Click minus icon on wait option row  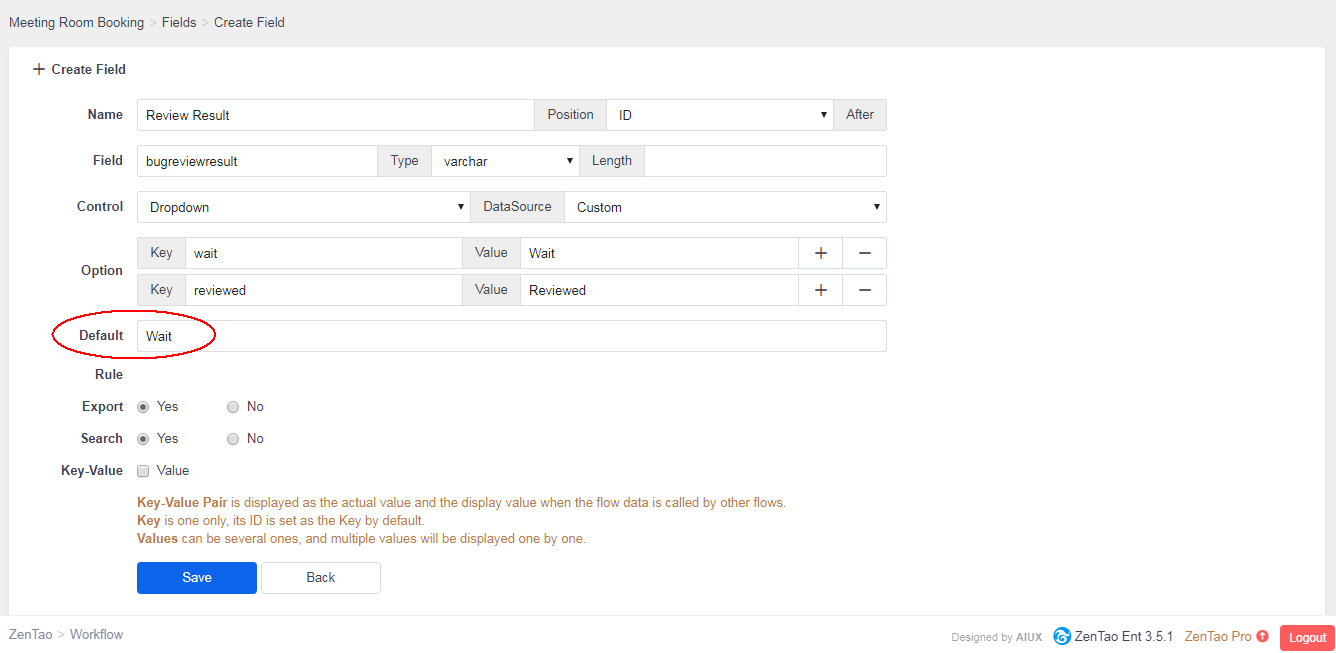coord(864,253)
